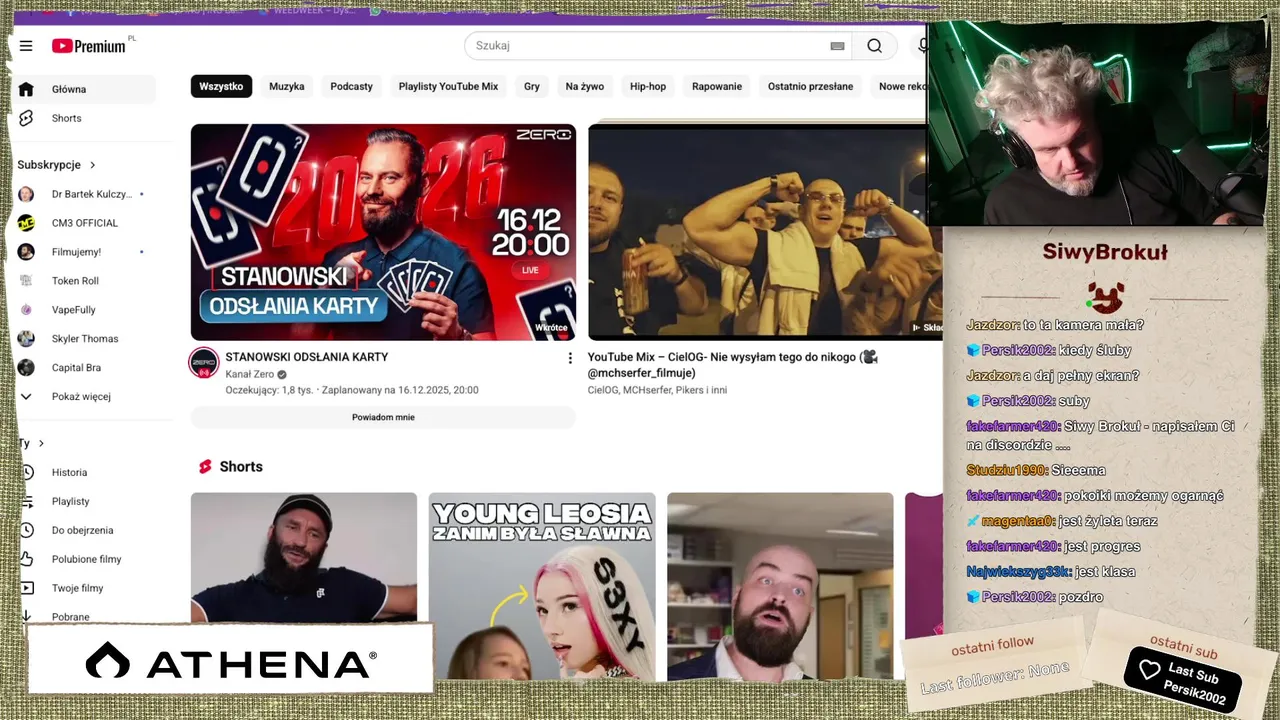Screen dimensions: 1280x720
Task: Open Główna in the sidebar
Action: [86, 89]
